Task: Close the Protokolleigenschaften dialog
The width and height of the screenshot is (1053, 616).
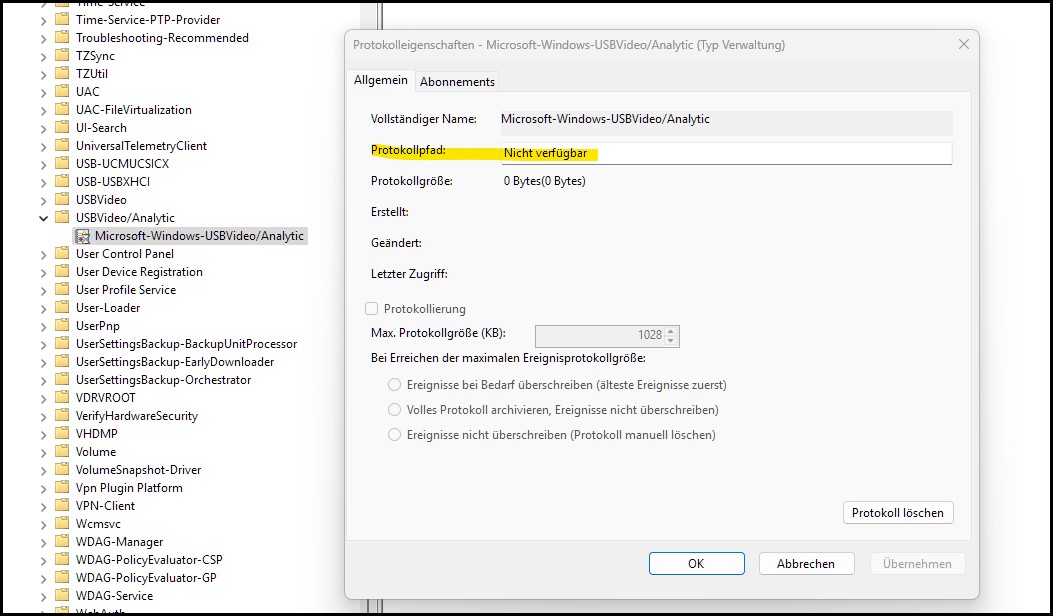Action: coord(964,44)
